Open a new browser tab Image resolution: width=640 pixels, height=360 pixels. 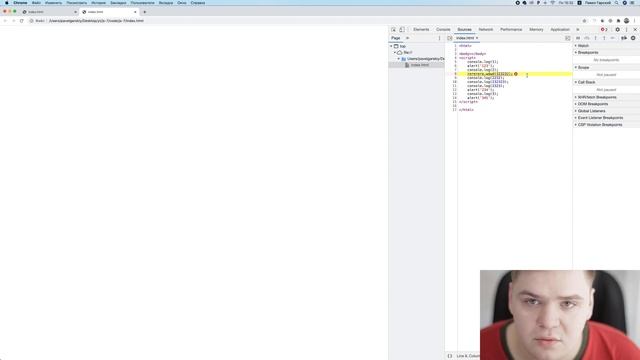[x=144, y=12]
